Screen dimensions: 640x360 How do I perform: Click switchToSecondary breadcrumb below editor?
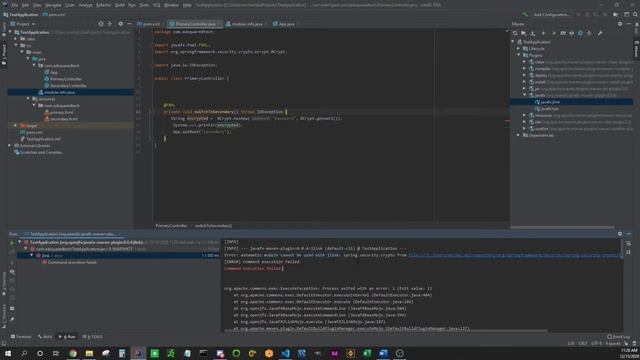pos(213,226)
